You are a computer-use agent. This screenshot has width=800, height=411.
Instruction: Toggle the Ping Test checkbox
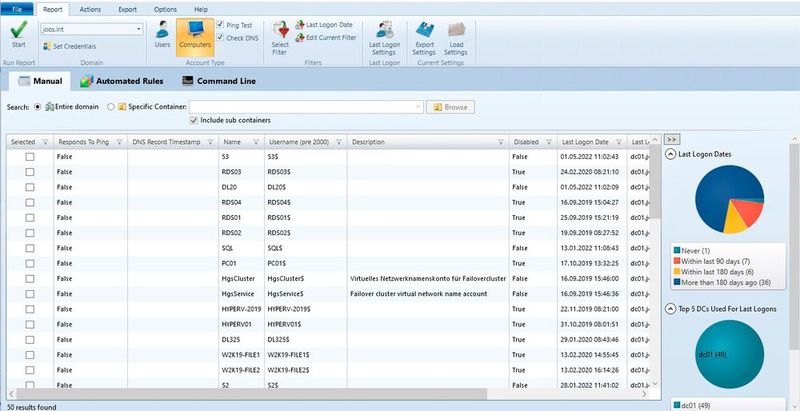221,26
